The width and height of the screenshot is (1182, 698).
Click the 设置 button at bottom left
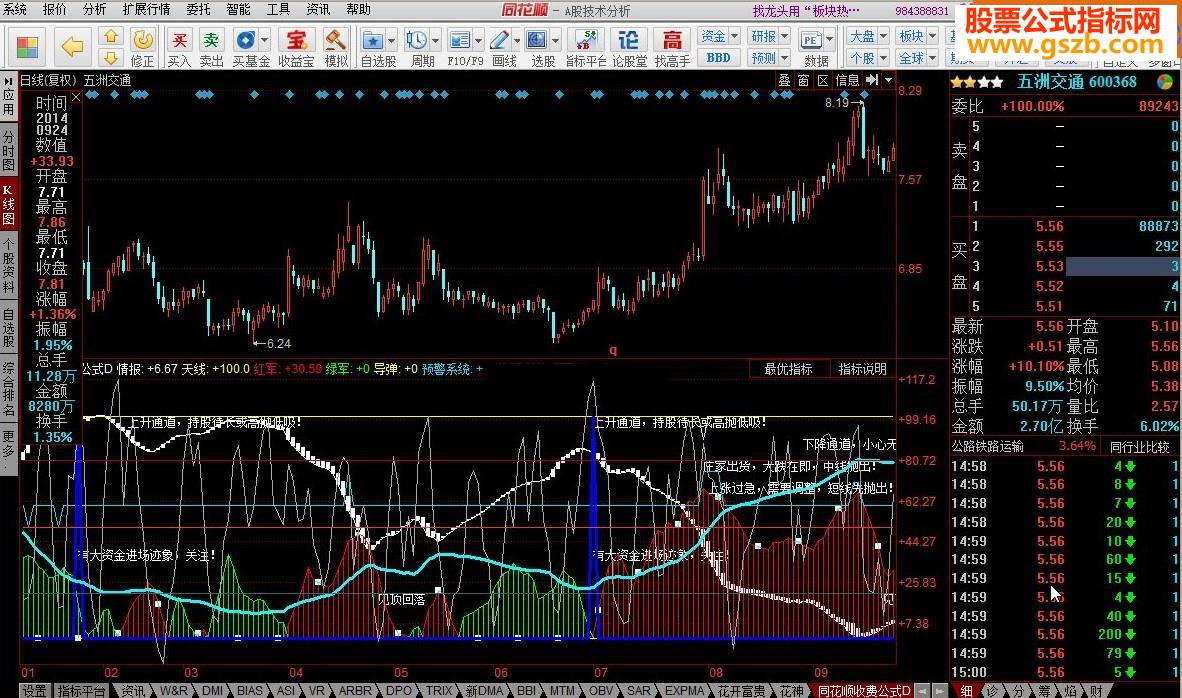click(34, 690)
